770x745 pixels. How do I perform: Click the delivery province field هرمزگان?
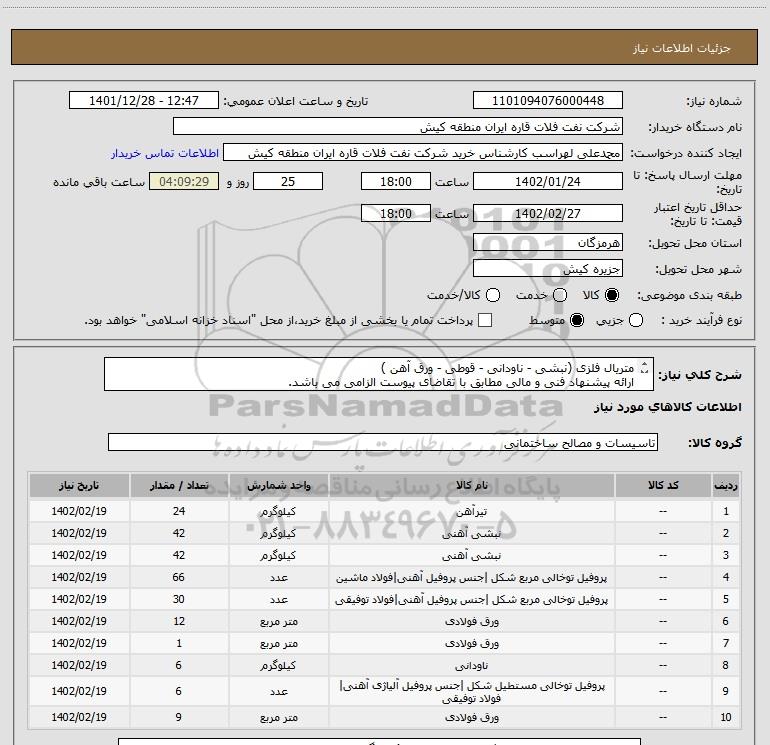click(548, 243)
